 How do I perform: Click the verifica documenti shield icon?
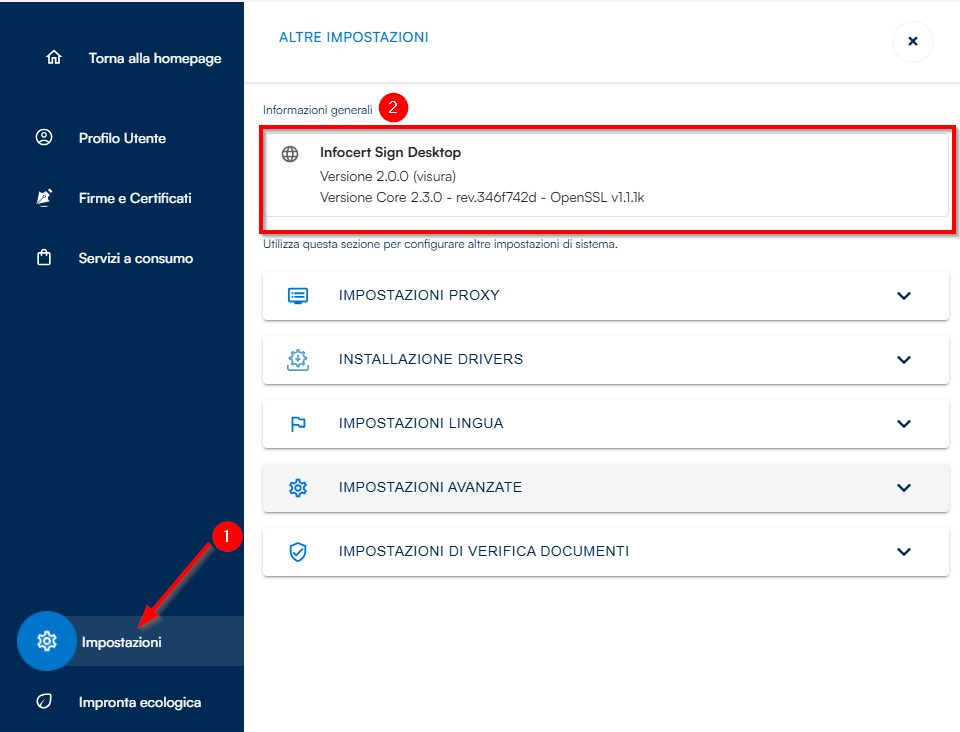click(298, 551)
